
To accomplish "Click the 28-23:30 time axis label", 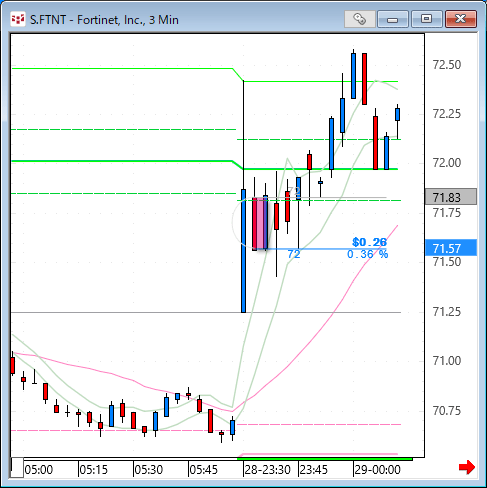I will (x=268, y=470).
